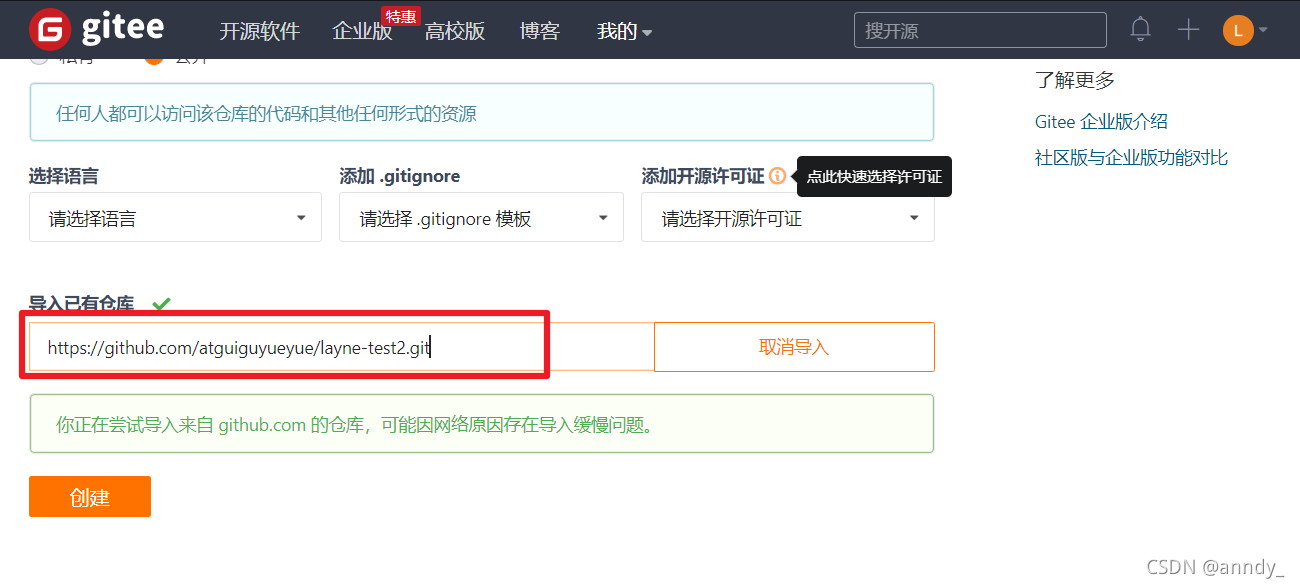Click the plus icon to create new

click(1188, 29)
